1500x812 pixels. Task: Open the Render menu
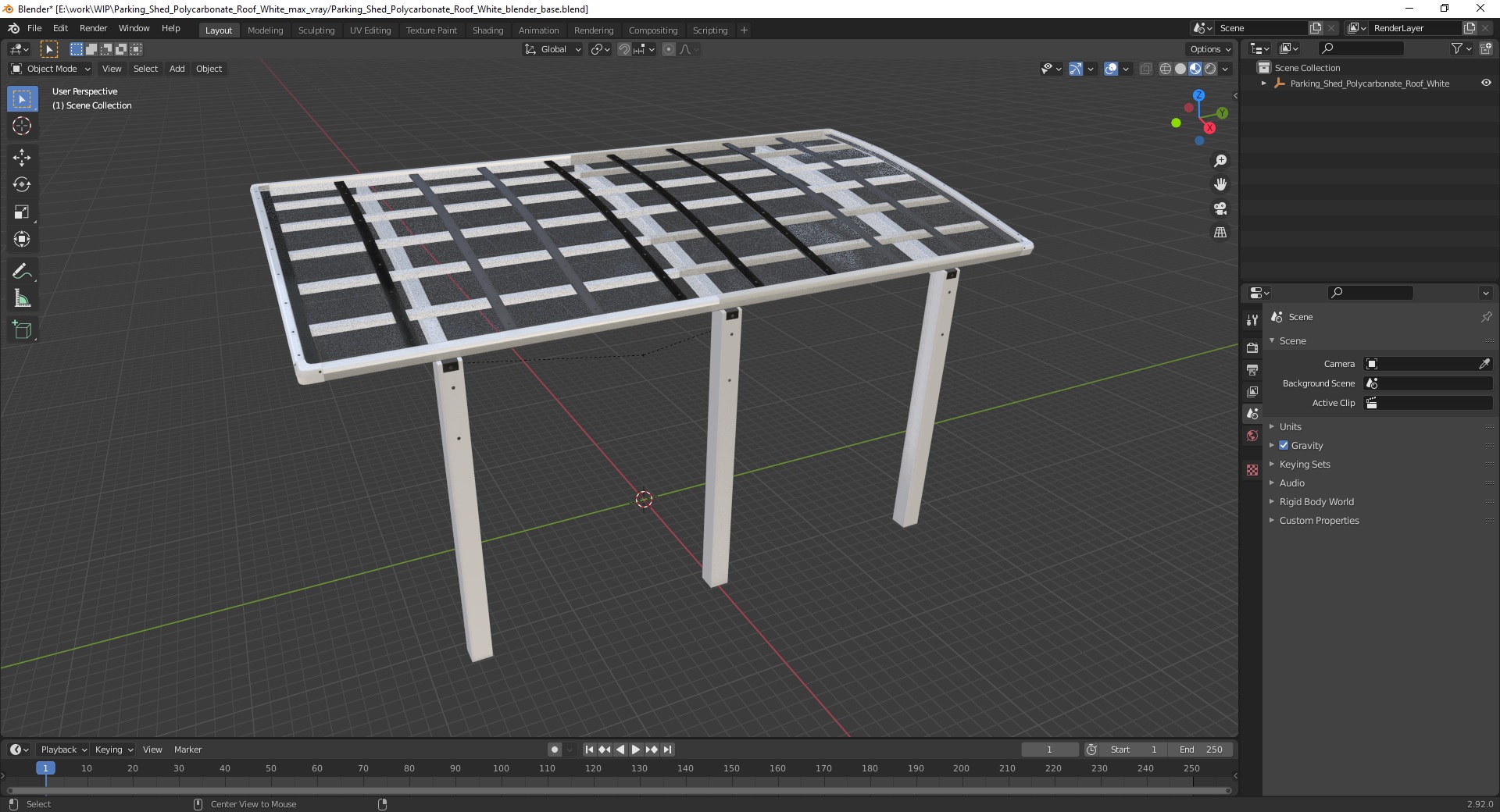point(93,28)
